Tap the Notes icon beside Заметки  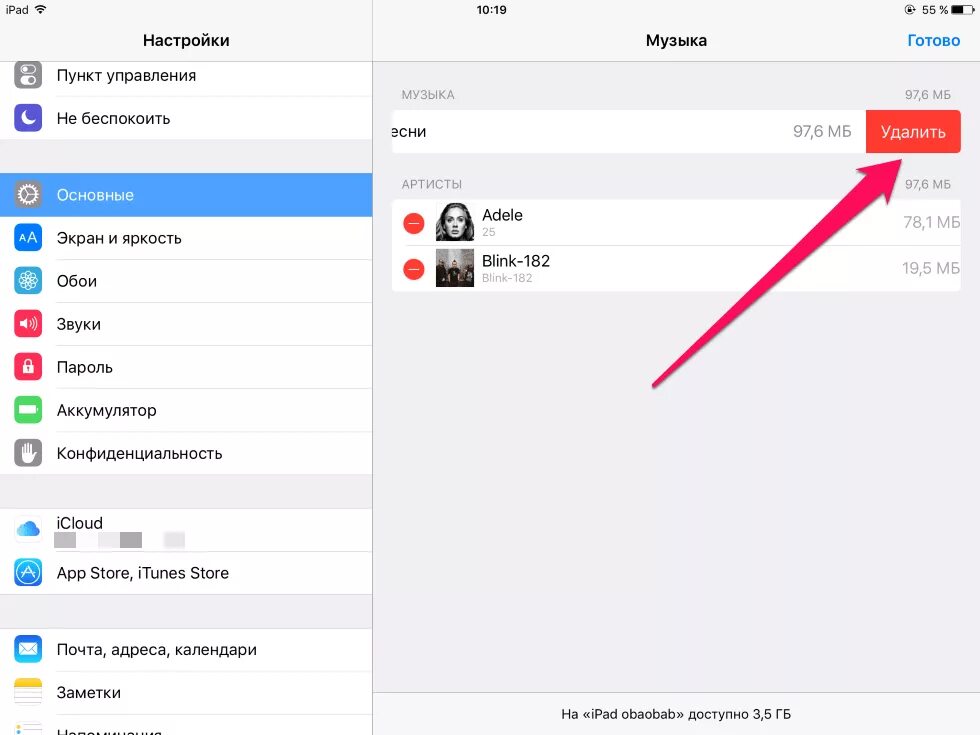click(28, 692)
